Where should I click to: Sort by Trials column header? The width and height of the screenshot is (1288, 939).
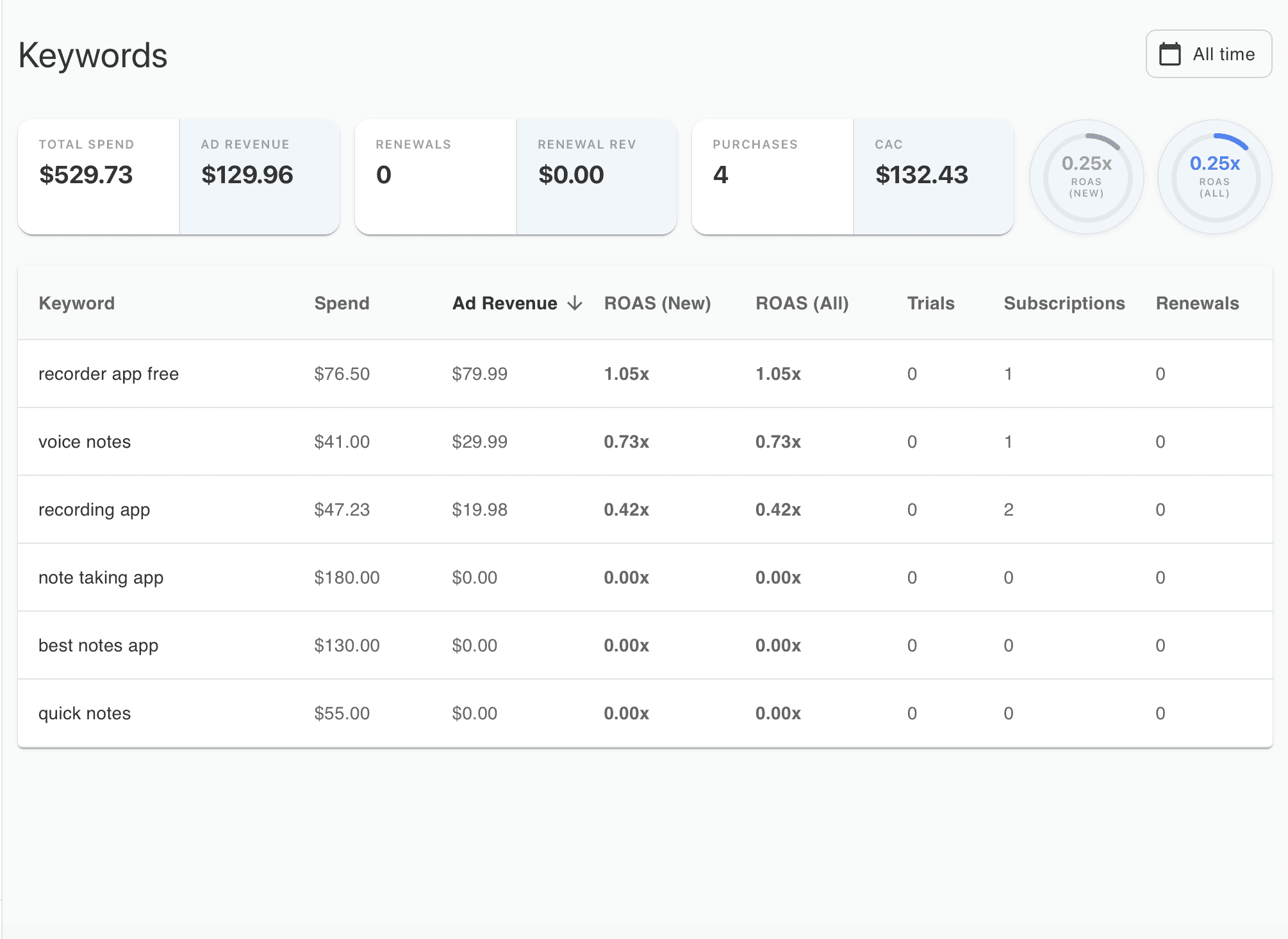[x=930, y=303]
